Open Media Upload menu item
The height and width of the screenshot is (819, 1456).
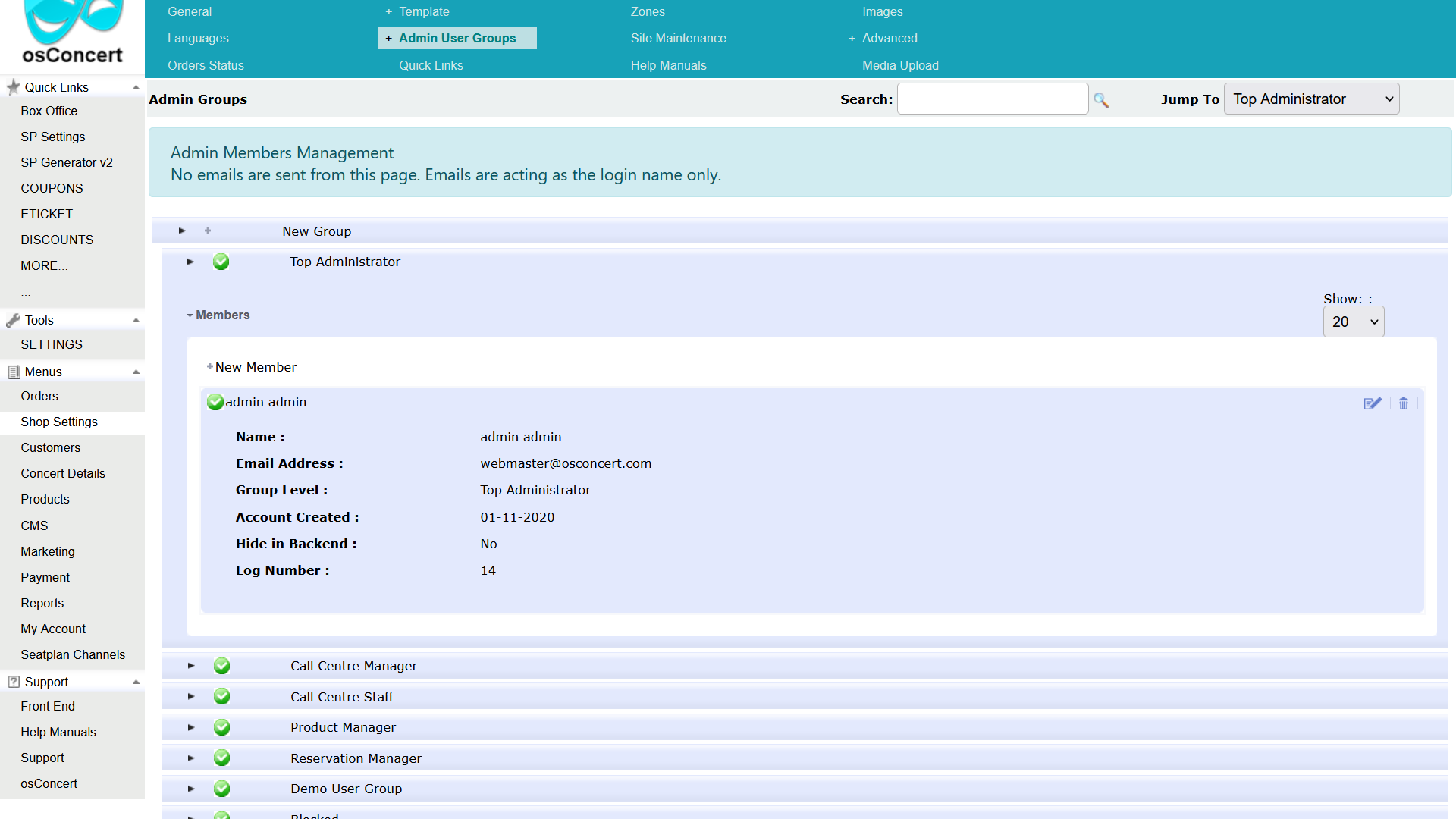tap(900, 65)
